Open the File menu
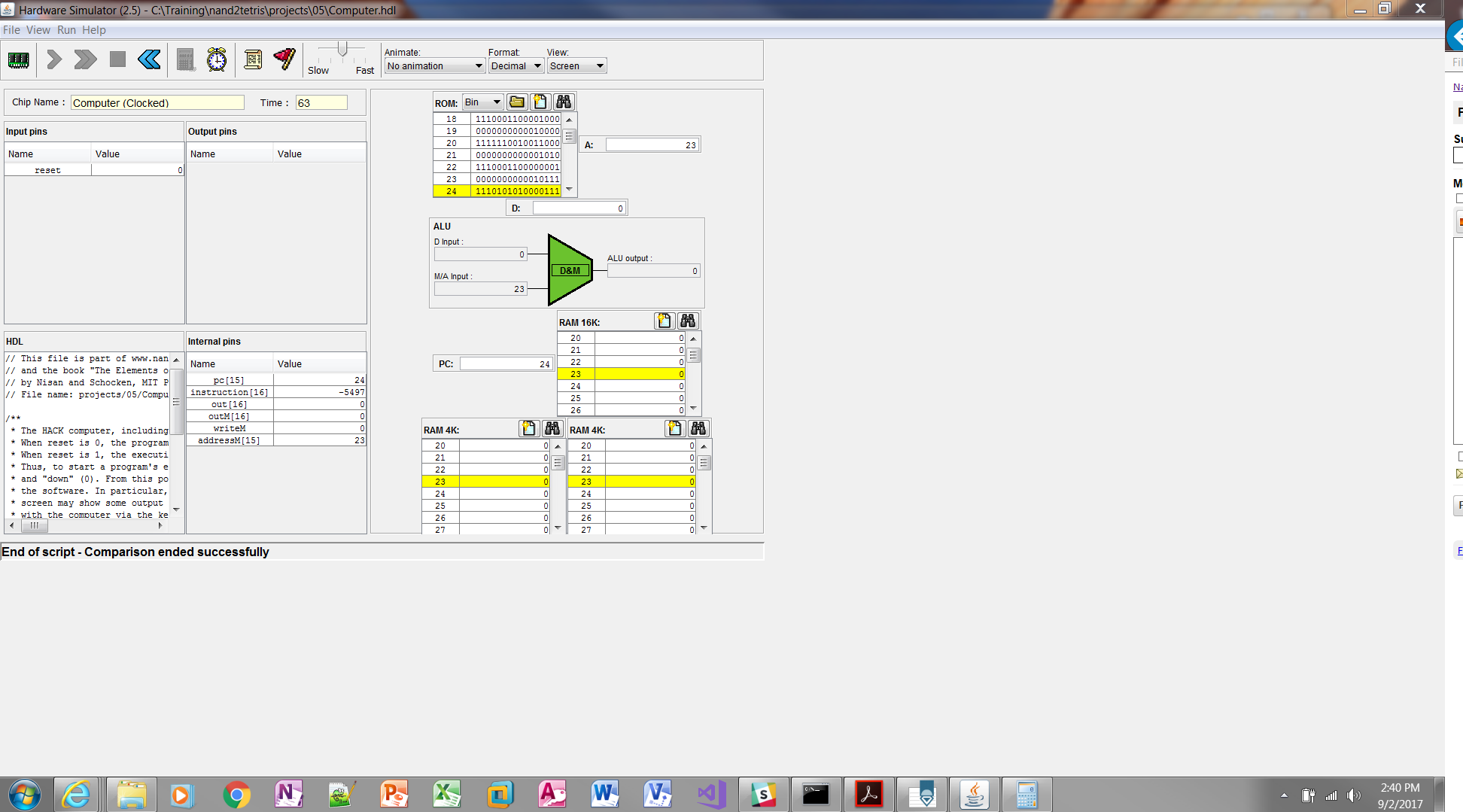 [11, 30]
